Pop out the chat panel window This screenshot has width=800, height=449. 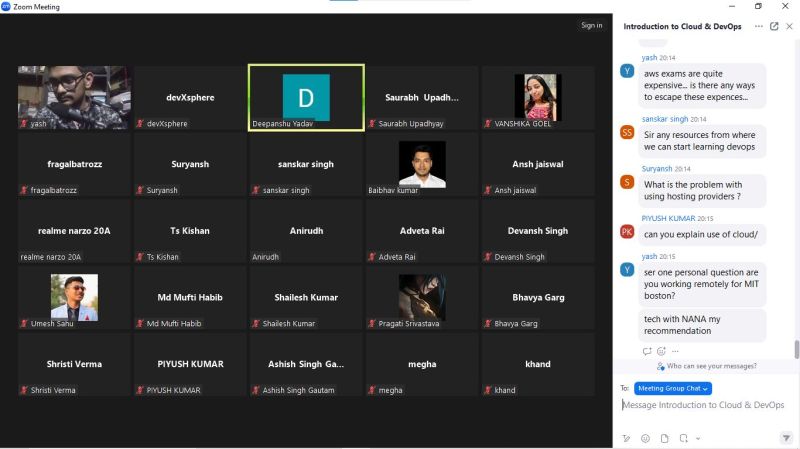click(774, 26)
